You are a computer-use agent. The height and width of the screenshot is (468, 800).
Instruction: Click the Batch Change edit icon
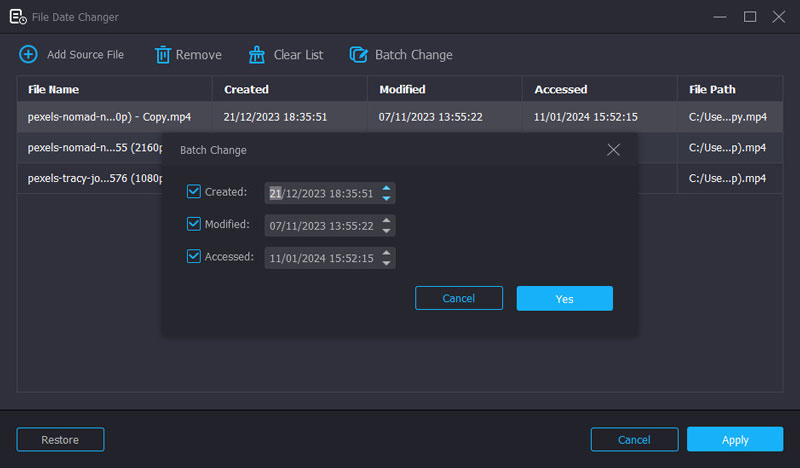coord(358,54)
